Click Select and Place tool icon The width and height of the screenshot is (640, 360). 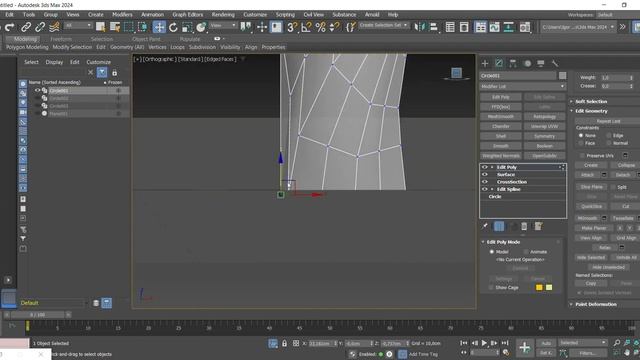pos(201,27)
